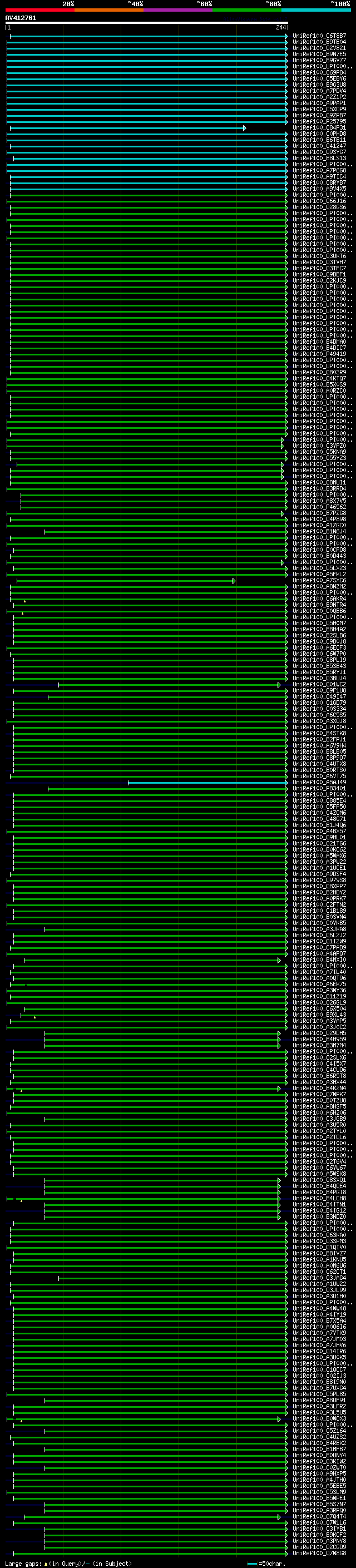Click label UniRef100_Q9SY67
Viewport: 356px width, 1568px height.
click(319, 152)
